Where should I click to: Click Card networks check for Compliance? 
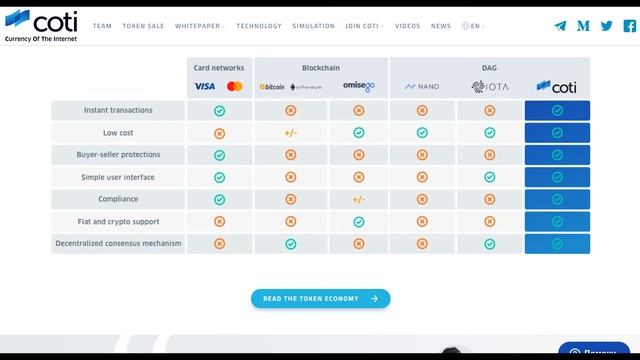click(220, 200)
